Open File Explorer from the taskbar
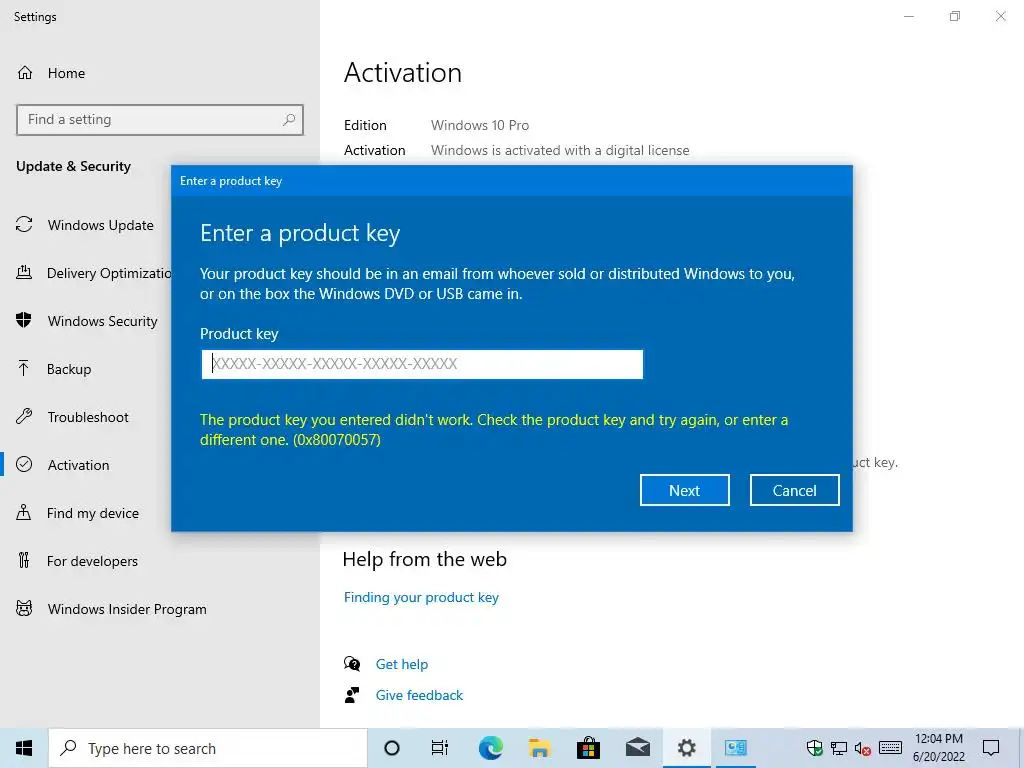Viewport: 1024px width, 768px height. pyautogui.click(x=539, y=748)
